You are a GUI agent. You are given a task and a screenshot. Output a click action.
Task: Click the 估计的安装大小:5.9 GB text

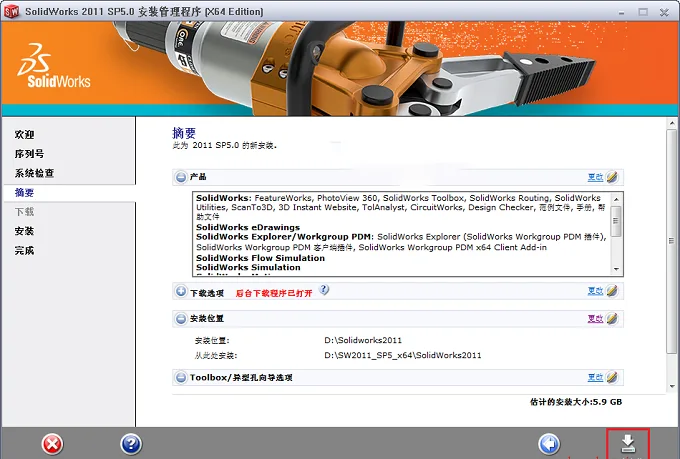pos(576,402)
